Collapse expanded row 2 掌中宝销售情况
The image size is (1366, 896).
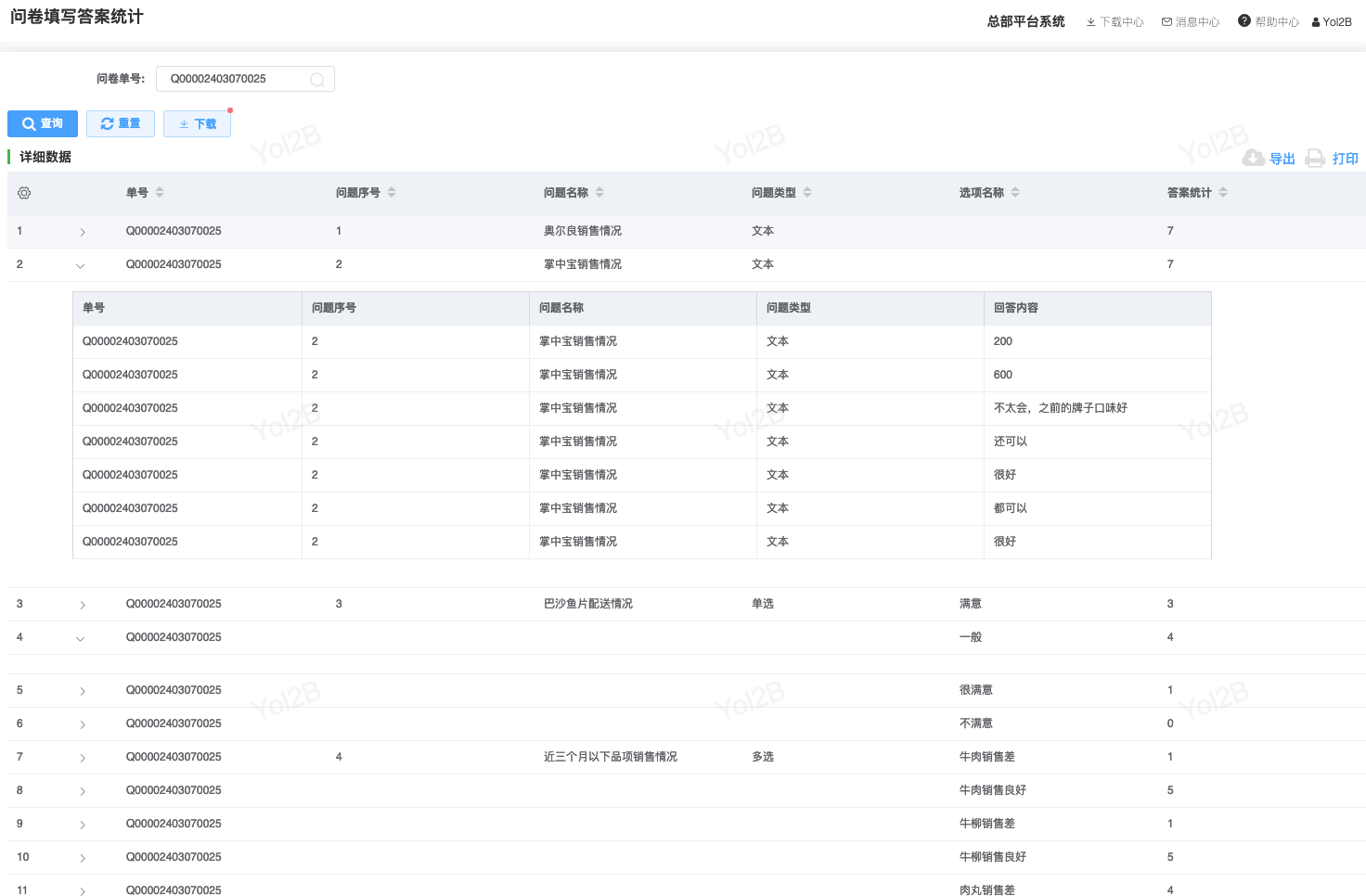[80, 265]
